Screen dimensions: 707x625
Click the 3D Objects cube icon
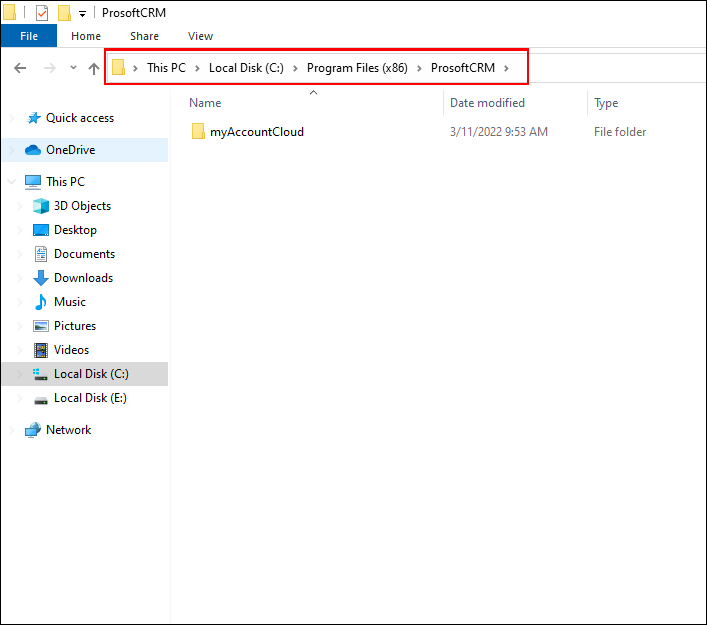pyautogui.click(x=41, y=206)
